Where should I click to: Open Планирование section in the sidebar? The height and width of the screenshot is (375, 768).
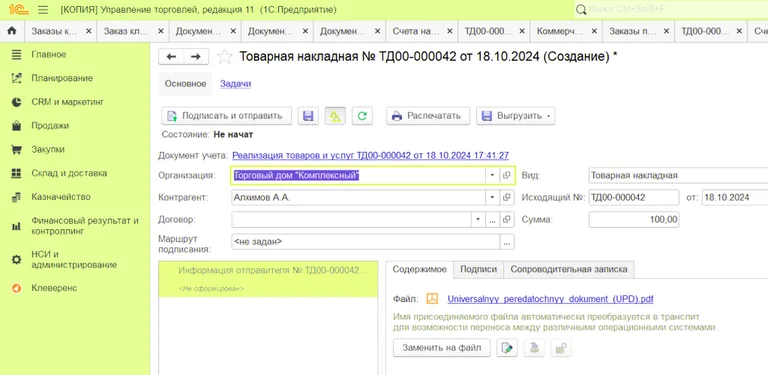62,78
